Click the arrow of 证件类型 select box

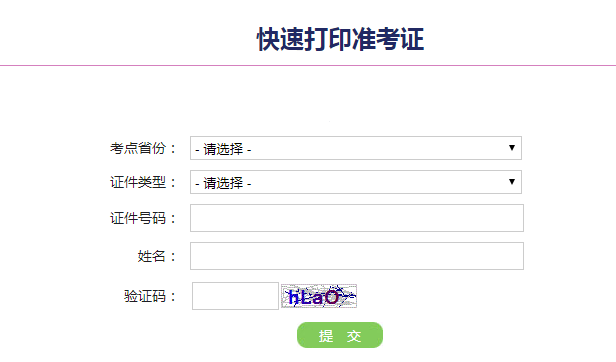(512, 182)
